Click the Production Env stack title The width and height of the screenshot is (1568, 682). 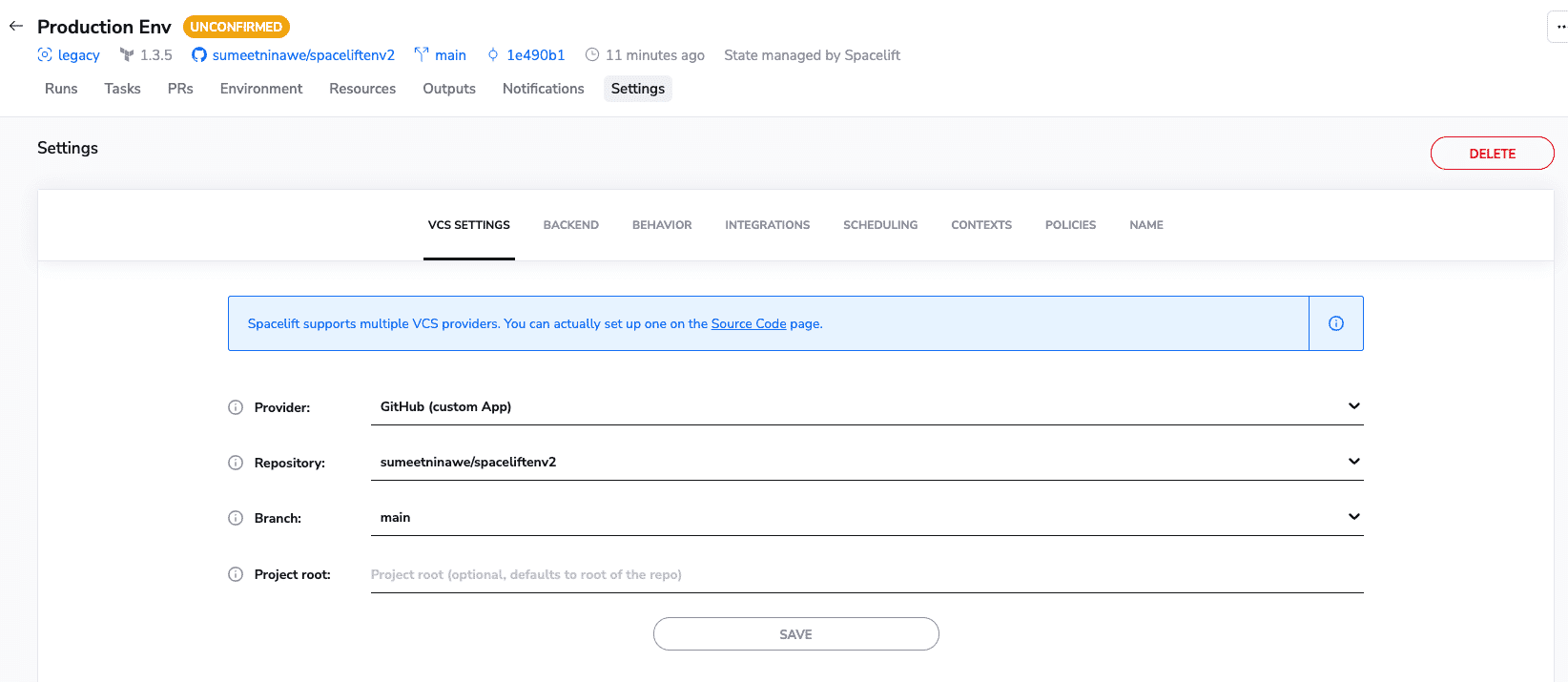tap(104, 27)
